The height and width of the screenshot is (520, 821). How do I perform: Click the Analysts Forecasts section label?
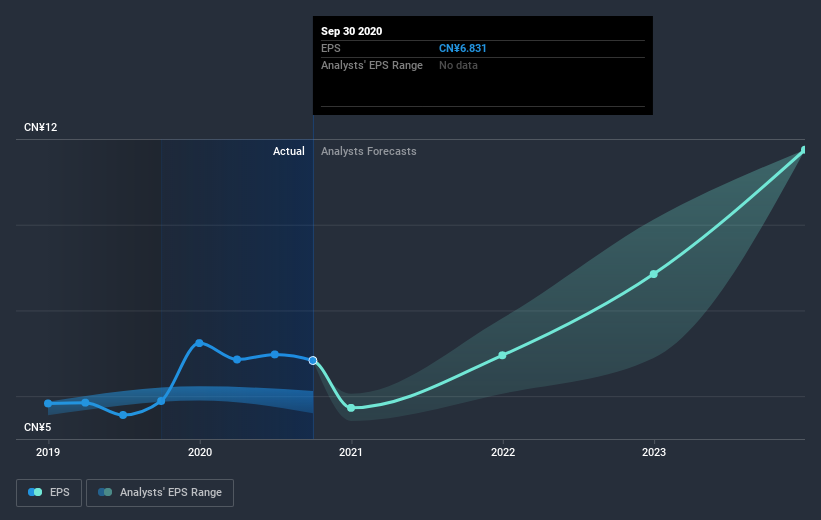(x=369, y=151)
